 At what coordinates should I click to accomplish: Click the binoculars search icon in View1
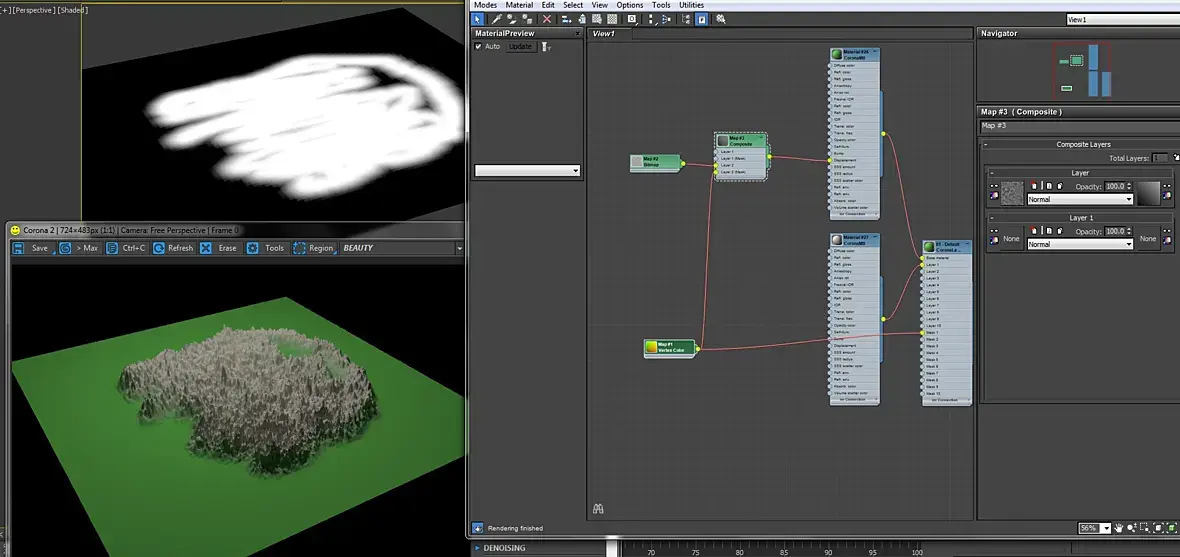tap(598, 509)
